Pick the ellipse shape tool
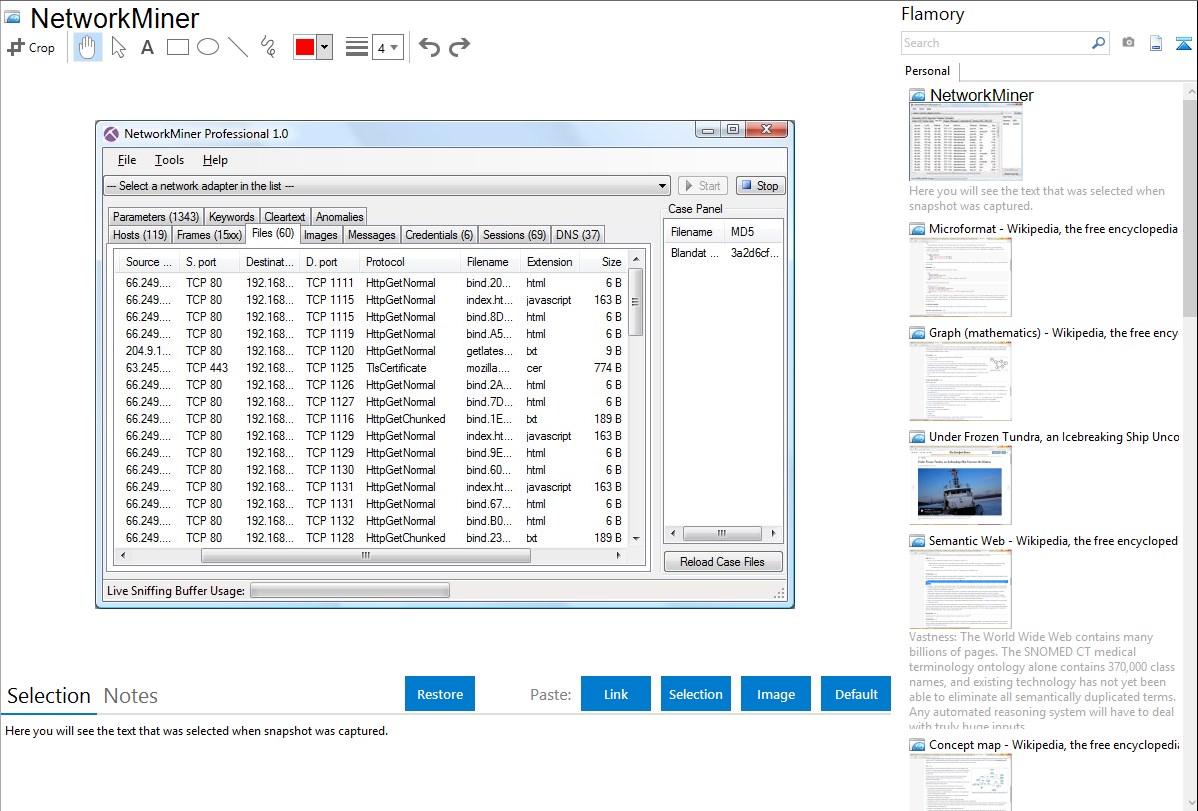The width and height of the screenshot is (1198, 811). pos(208,47)
